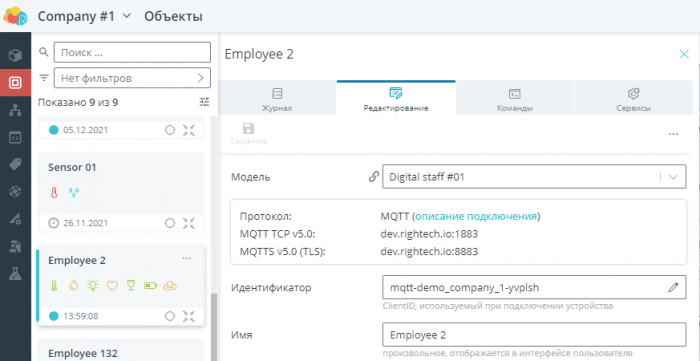The width and height of the screenshot is (700, 361).
Task: Select the hierarchy tree icon in the sidebar
Action: 15,110
